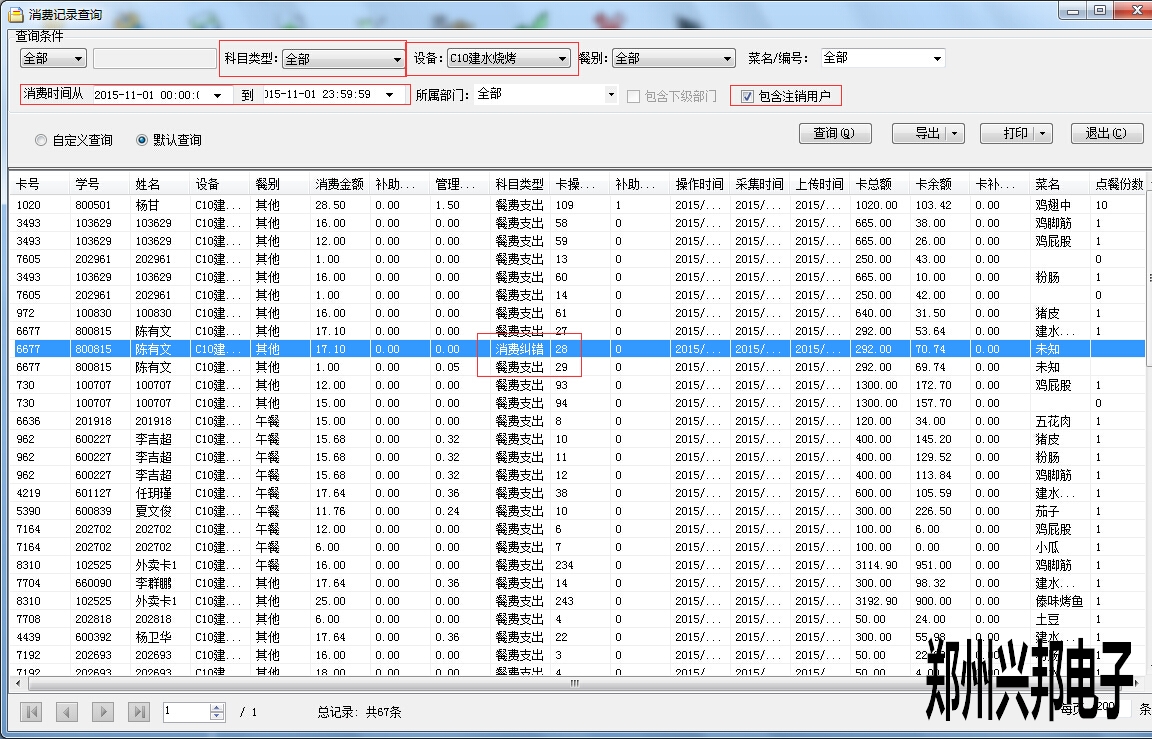This screenshot has width=1152, height=739.
Task: Click the 导出 split-button dropdown arrow
Action: coord(954,134)
